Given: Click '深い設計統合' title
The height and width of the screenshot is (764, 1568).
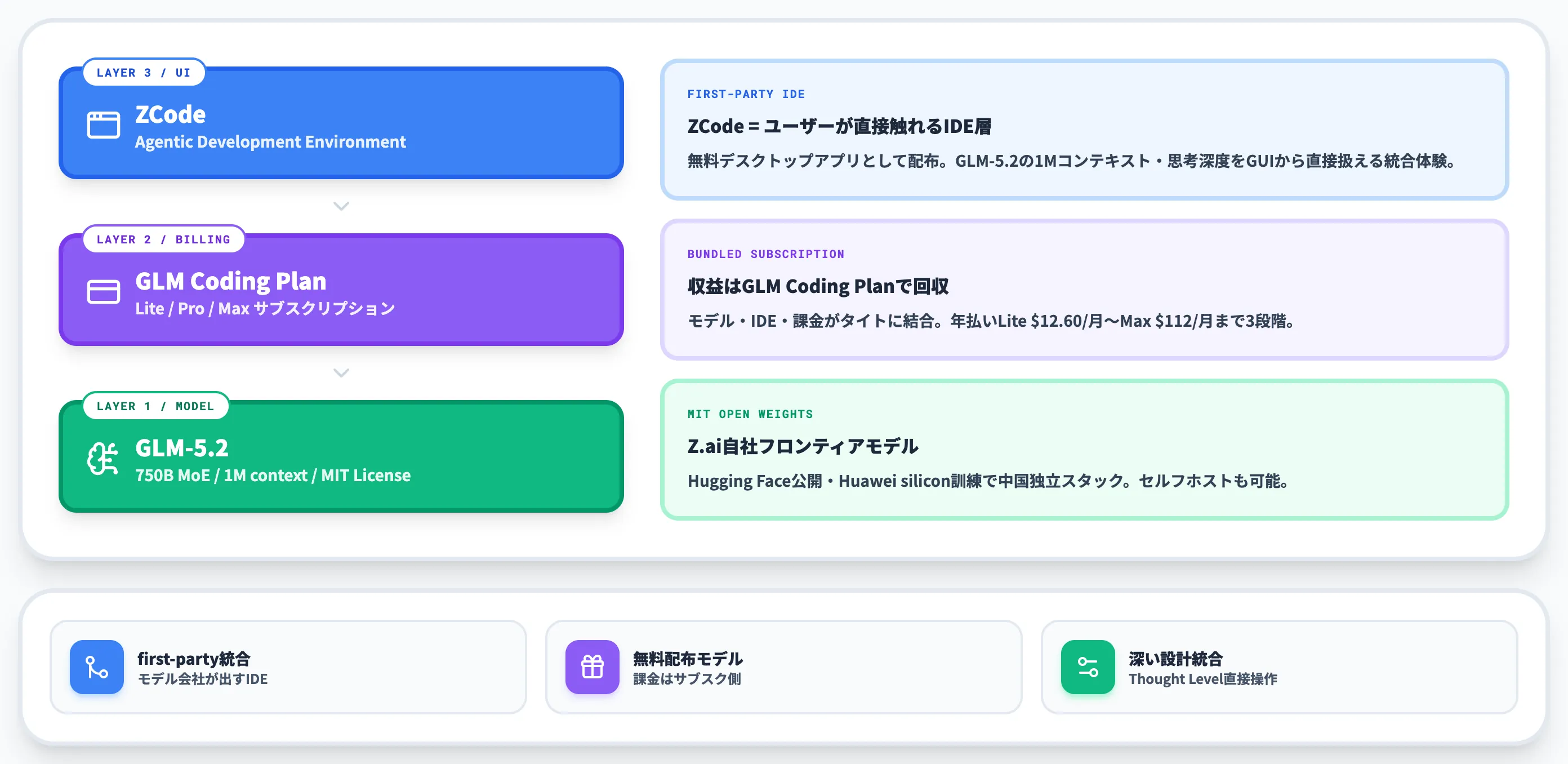Looking at the screenshot, I should 1175,659.
